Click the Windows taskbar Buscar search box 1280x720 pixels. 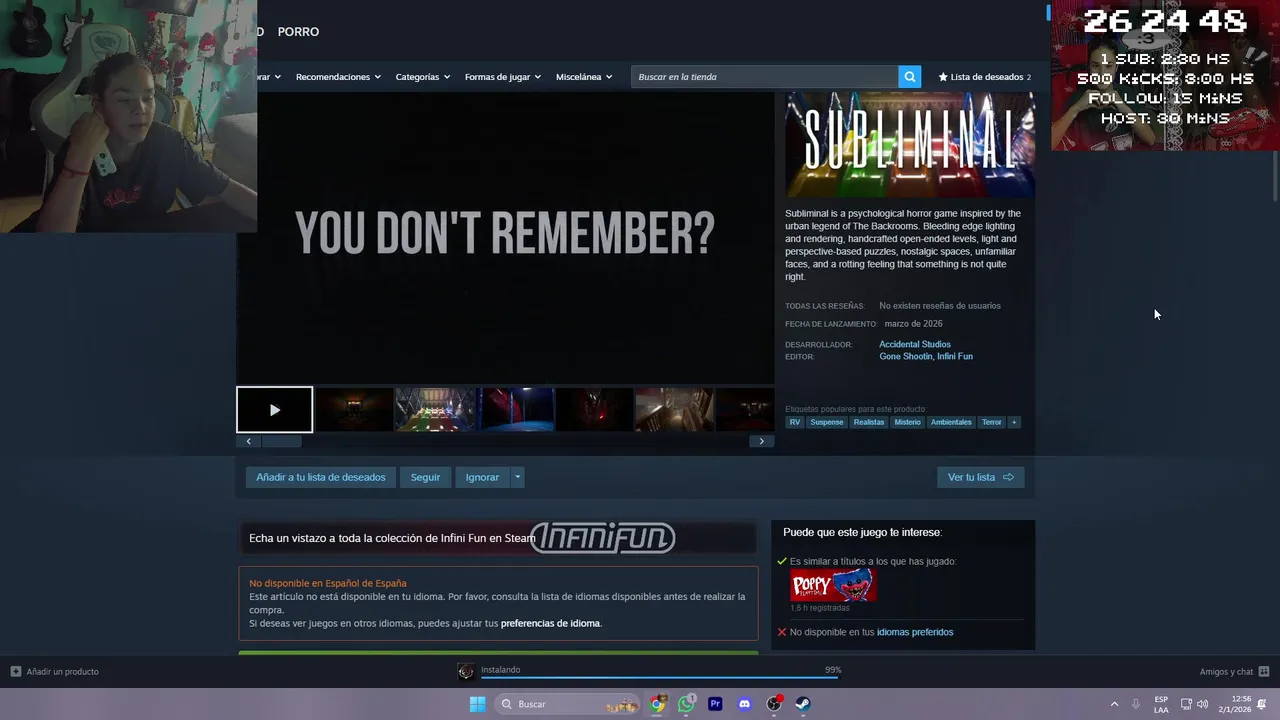click(569, 704)
